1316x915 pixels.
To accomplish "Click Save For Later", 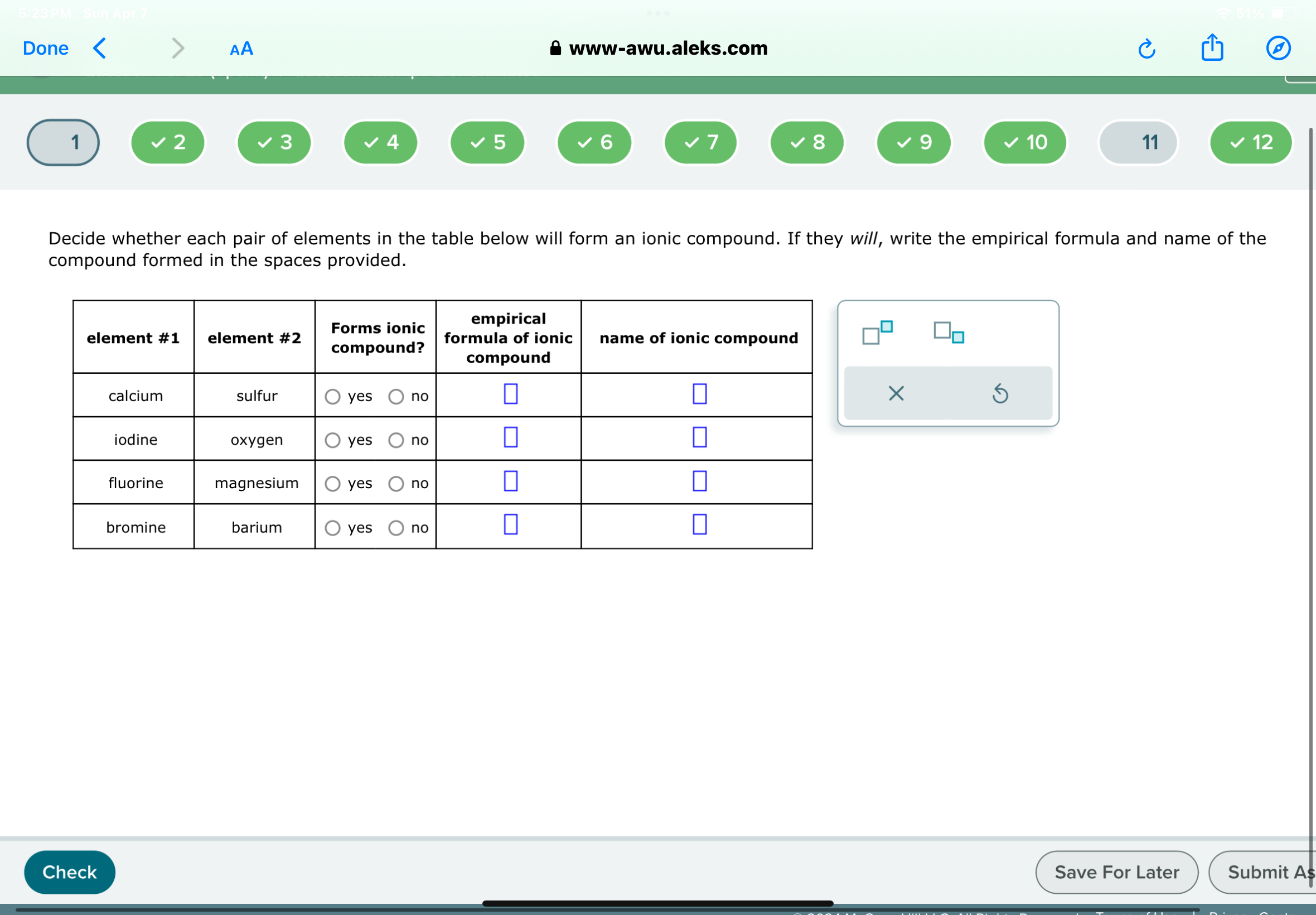I will [1116, 871].
